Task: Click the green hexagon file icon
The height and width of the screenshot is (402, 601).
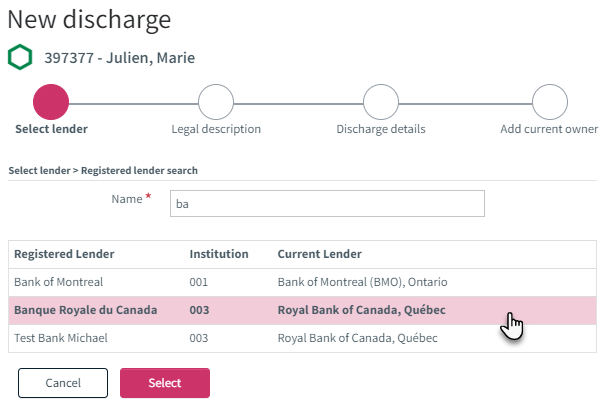Action: (x=20, y=57)
